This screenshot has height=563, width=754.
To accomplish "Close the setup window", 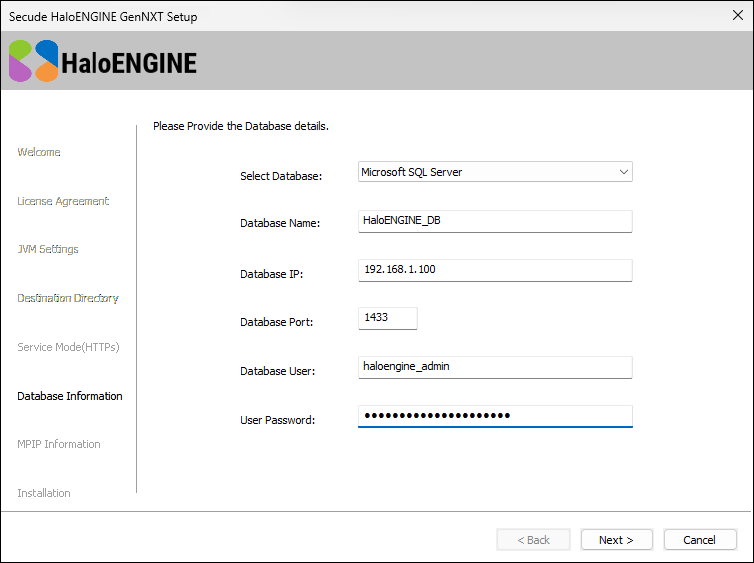I will pos(738,15).
